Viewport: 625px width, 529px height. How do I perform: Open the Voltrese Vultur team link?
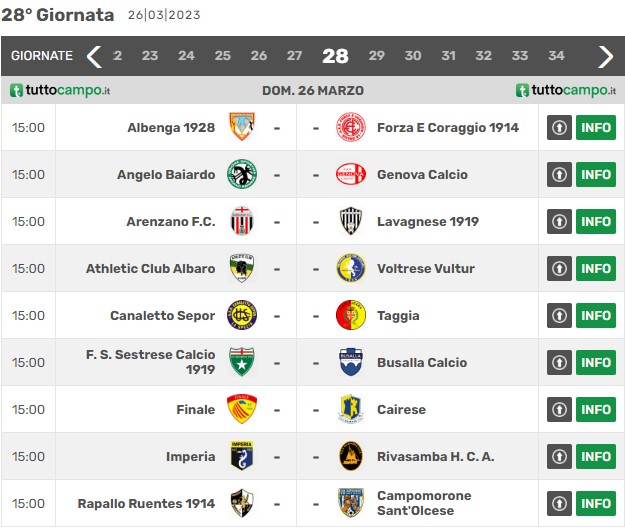[x=426, y=268]
